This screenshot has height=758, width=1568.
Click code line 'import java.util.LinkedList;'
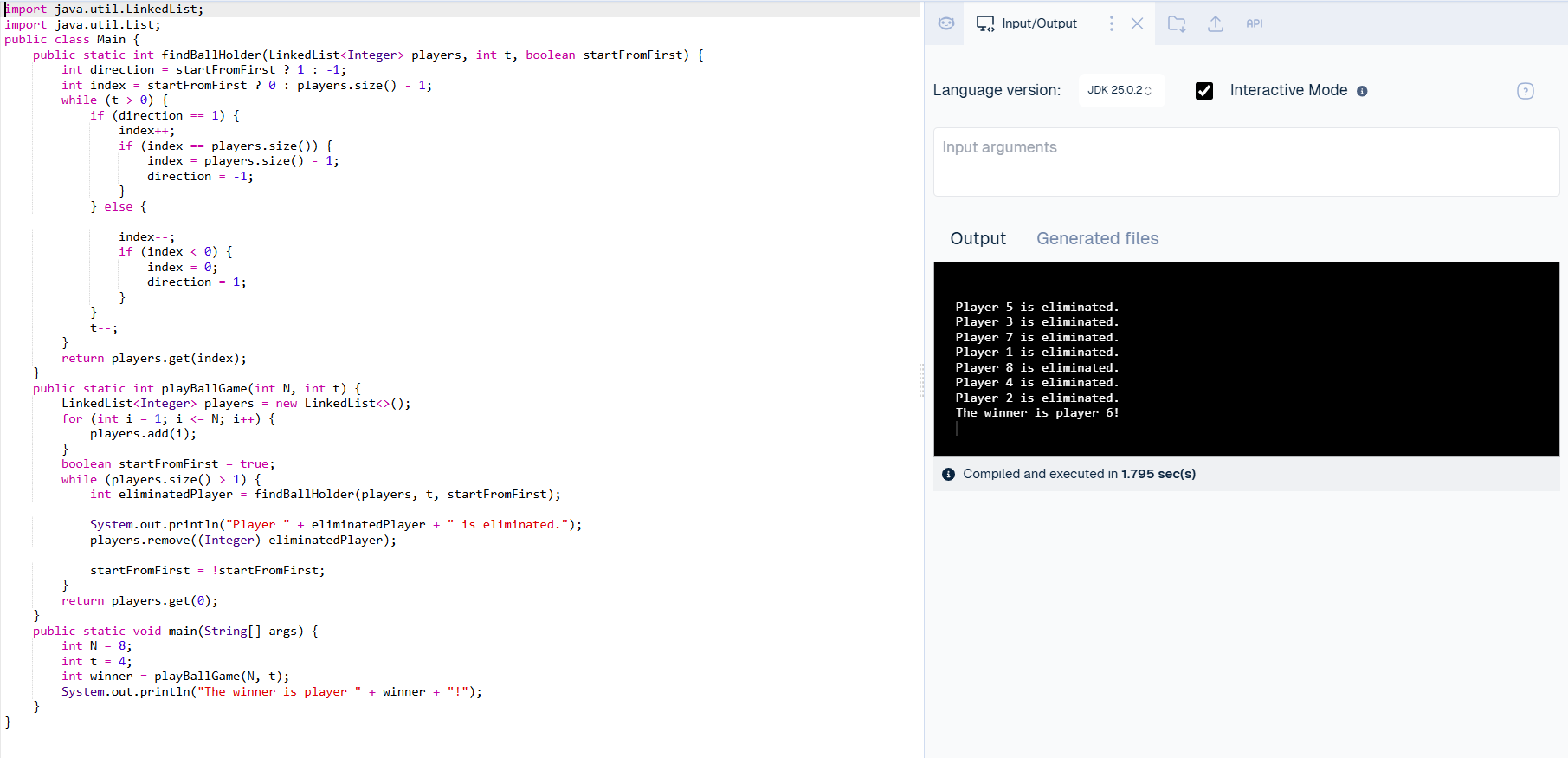pos(104,9)
